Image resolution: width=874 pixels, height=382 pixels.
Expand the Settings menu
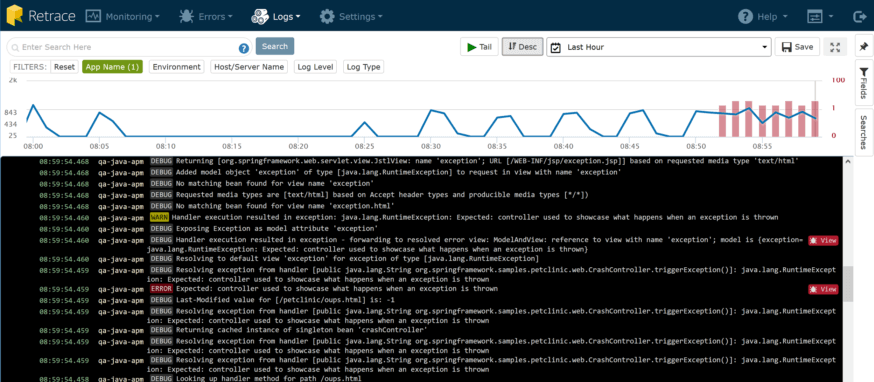[x=351, y=17]
